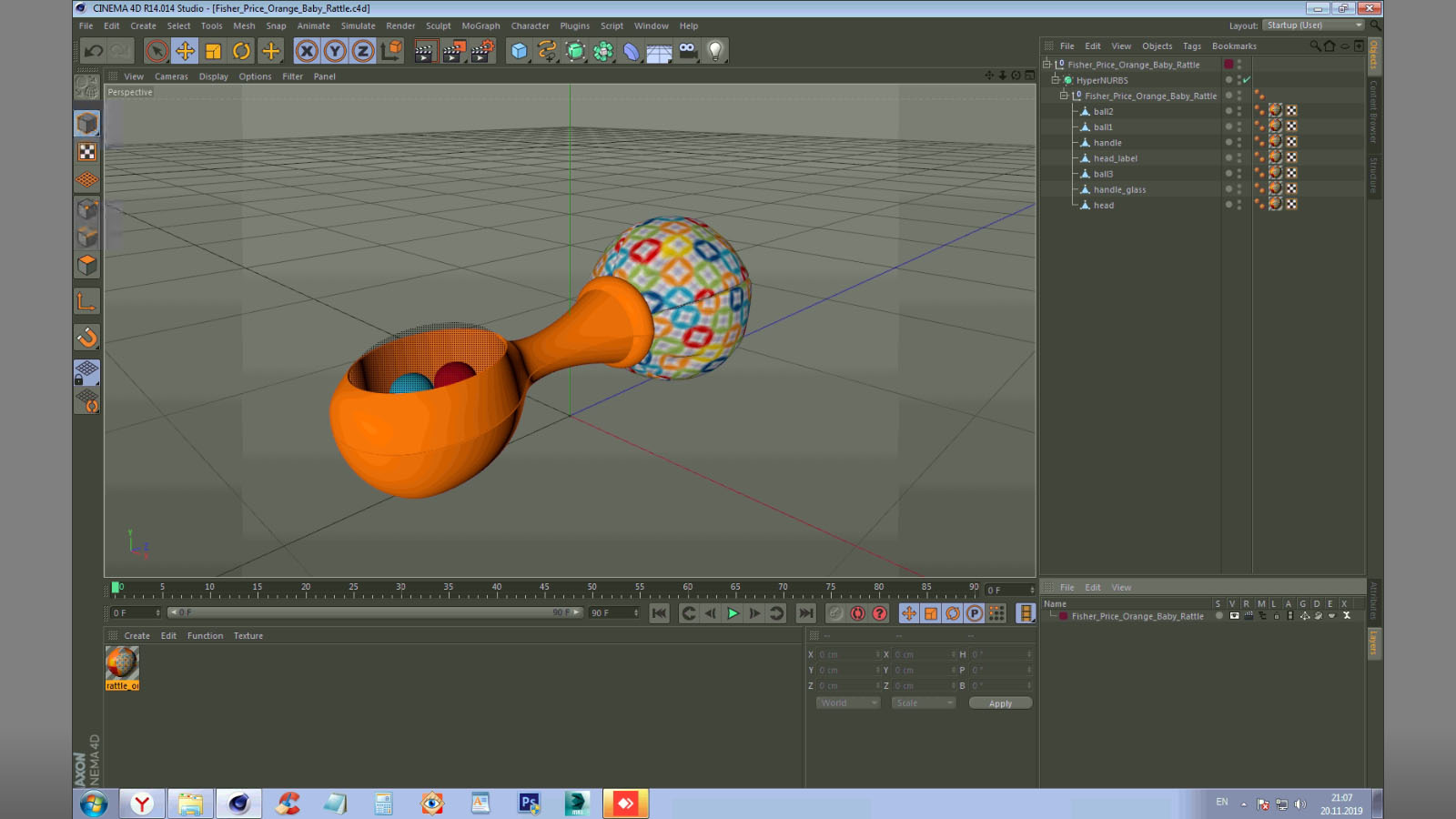This screenshot has height=819, width=1456.
Task: Select the handle_glass object
Action: click(1119, 189)
